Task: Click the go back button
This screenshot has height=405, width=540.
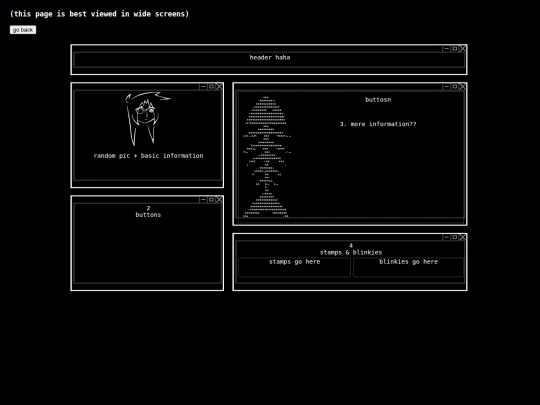Action: pyautogui.click(x=23, y=30)
